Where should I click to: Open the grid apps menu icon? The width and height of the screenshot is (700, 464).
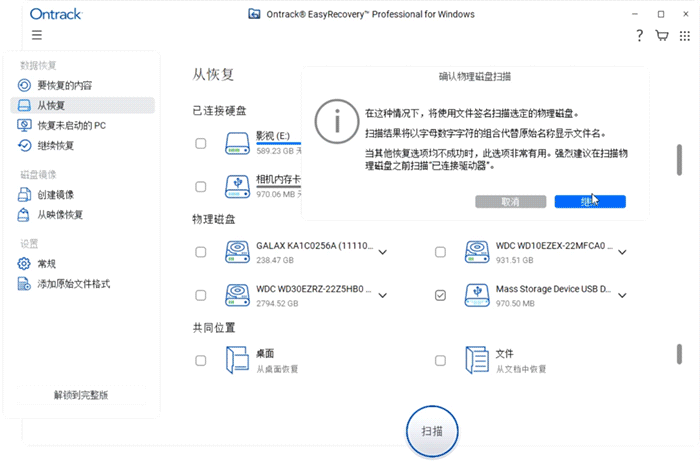pyautogui.click(x=684, y=36)
